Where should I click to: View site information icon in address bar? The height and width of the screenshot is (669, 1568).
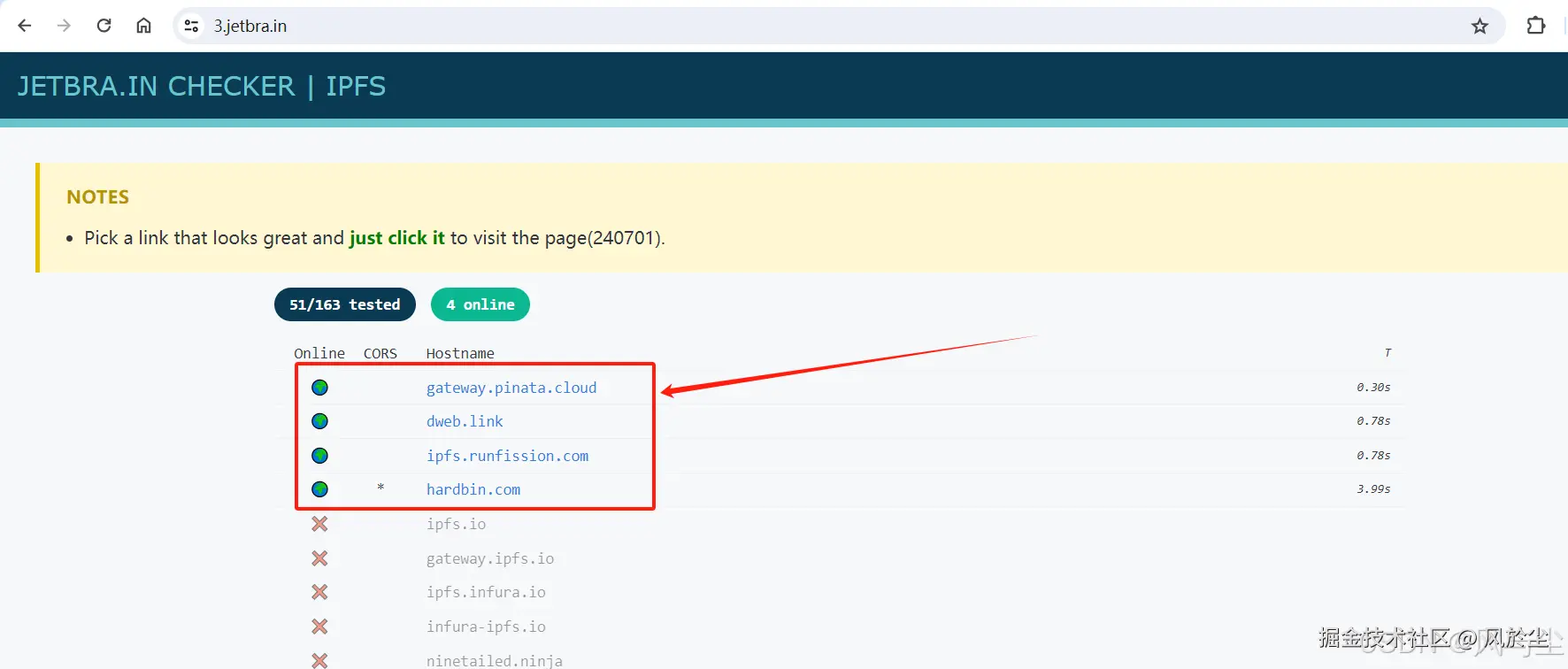tap(191, 26)
